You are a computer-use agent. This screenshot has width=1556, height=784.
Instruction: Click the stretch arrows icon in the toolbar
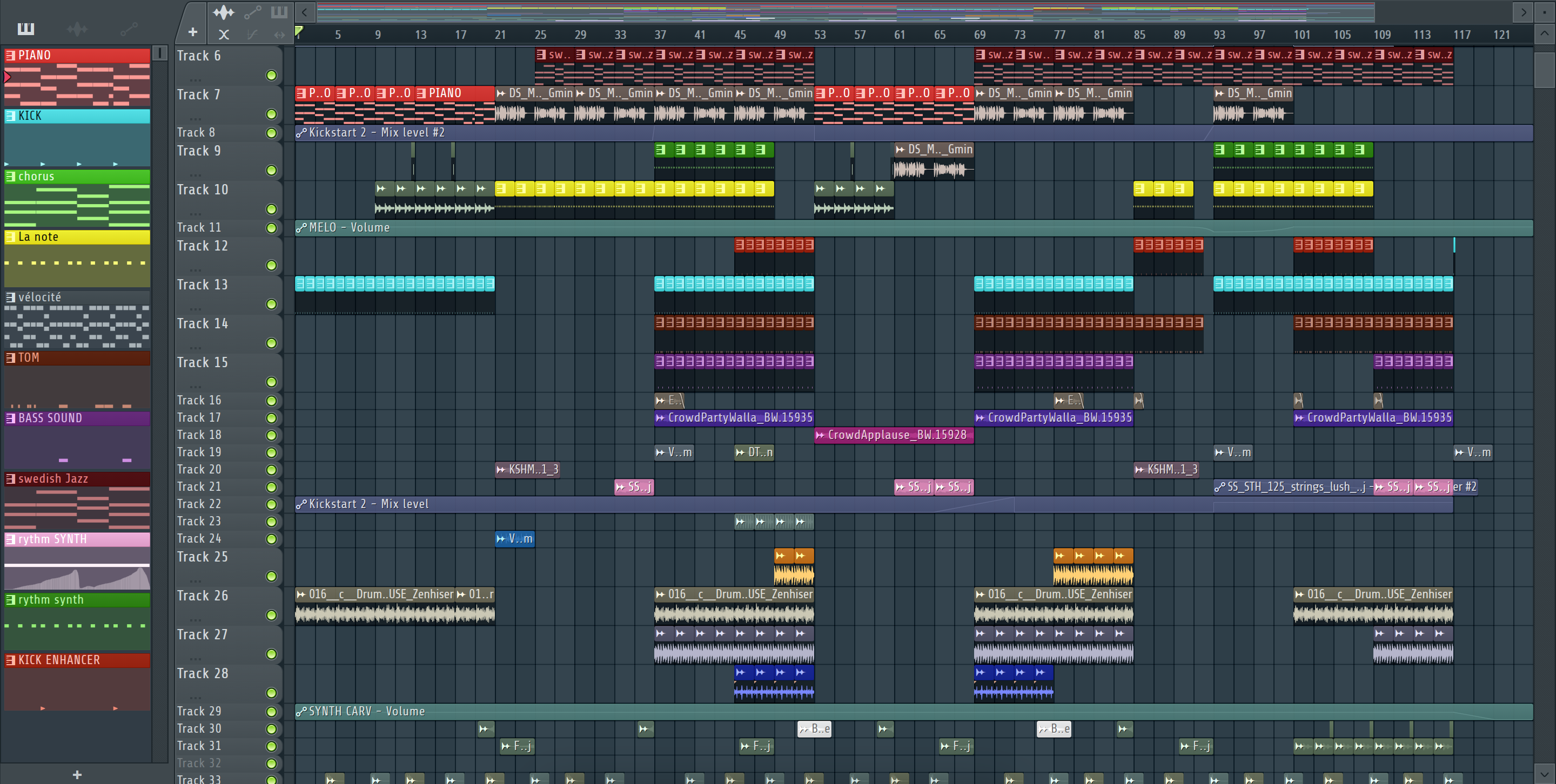pos(279,35)
